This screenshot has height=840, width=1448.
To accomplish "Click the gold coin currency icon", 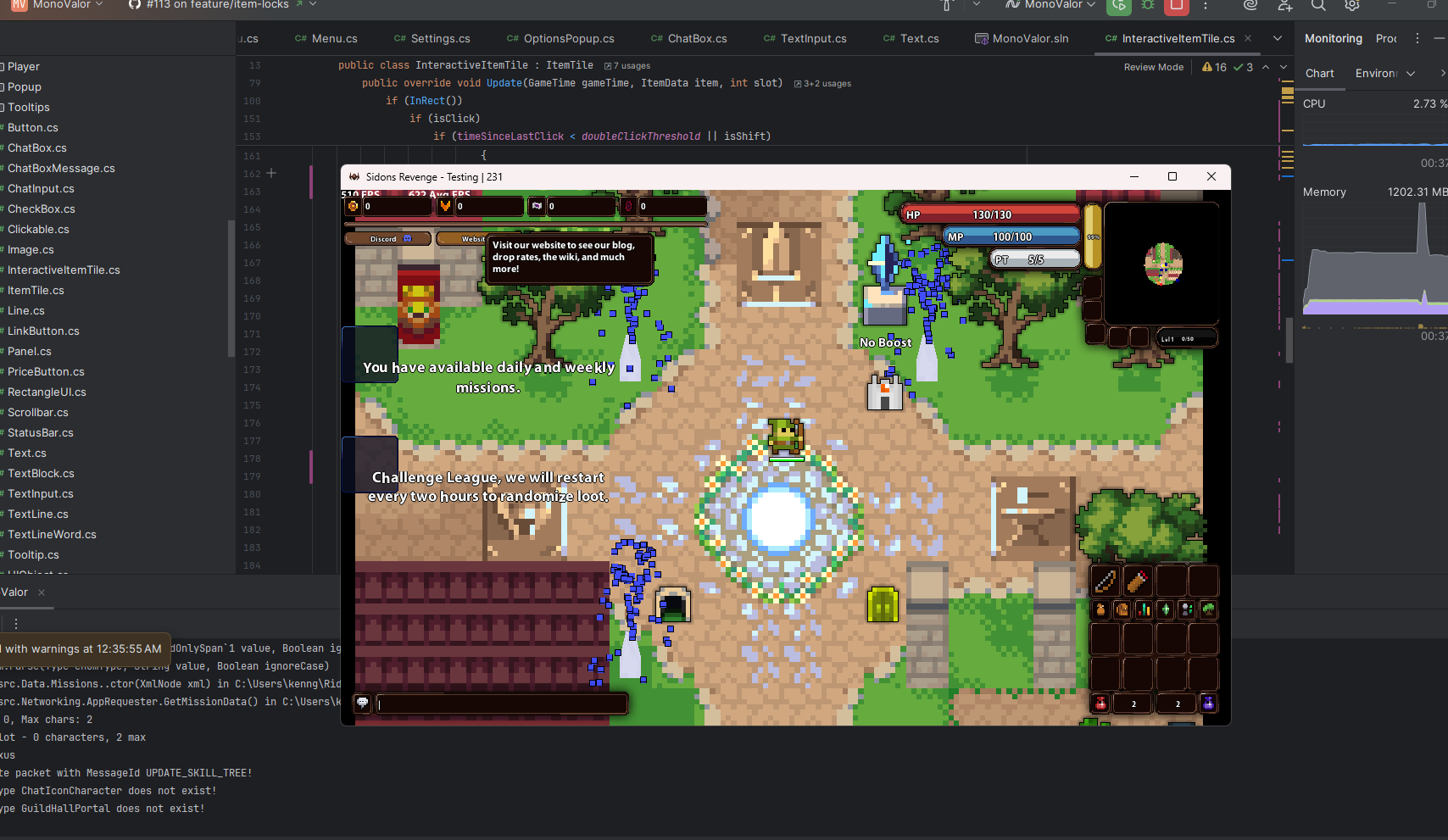I will click(353, 206).
